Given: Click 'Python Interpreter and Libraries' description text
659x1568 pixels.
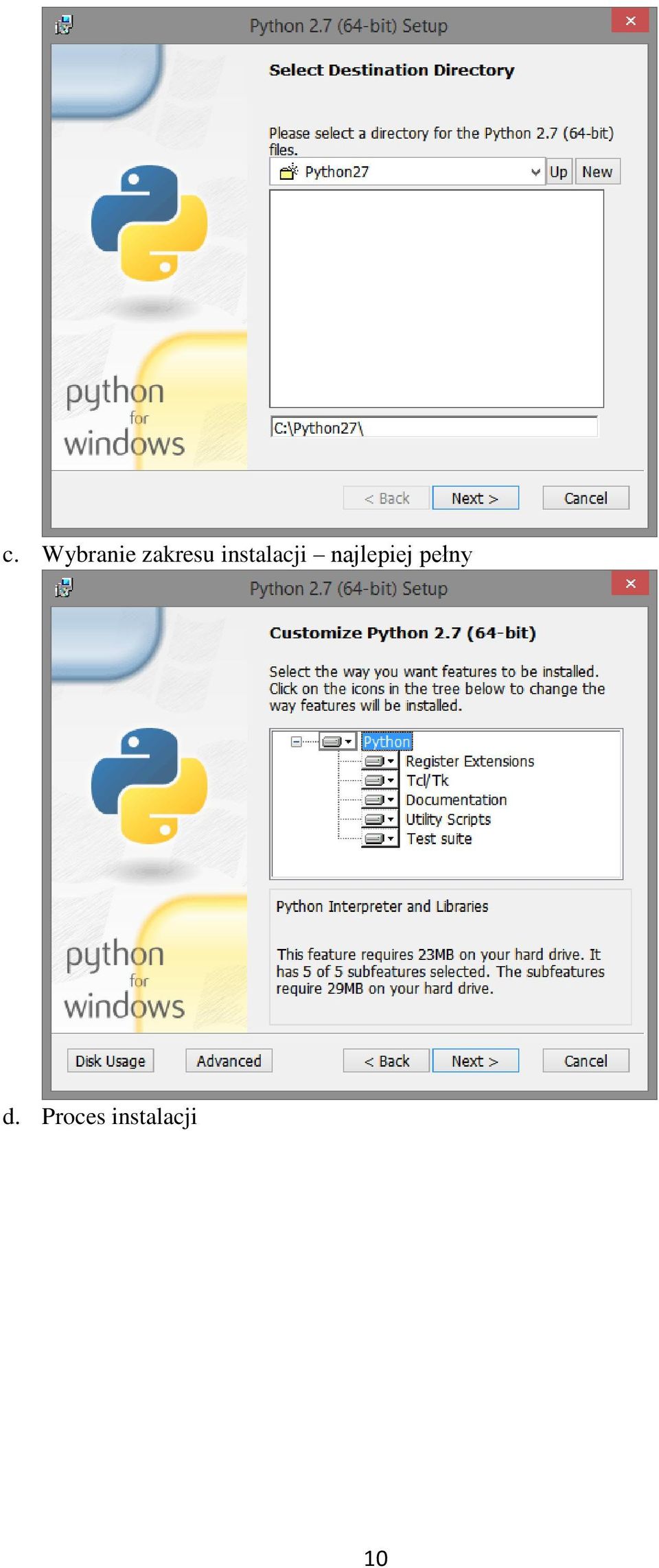Looking at the screenshot, I should 382,906.
